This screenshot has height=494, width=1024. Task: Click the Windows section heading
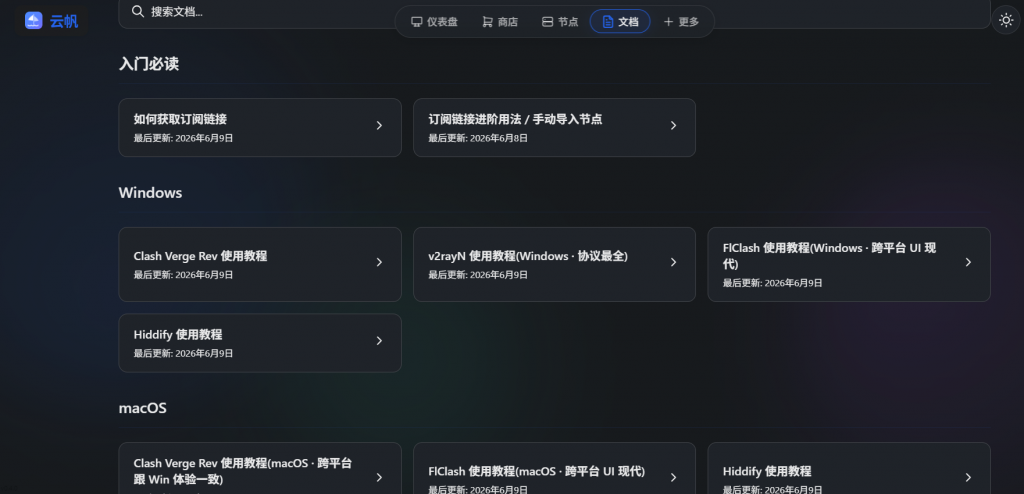coord(150,193)
